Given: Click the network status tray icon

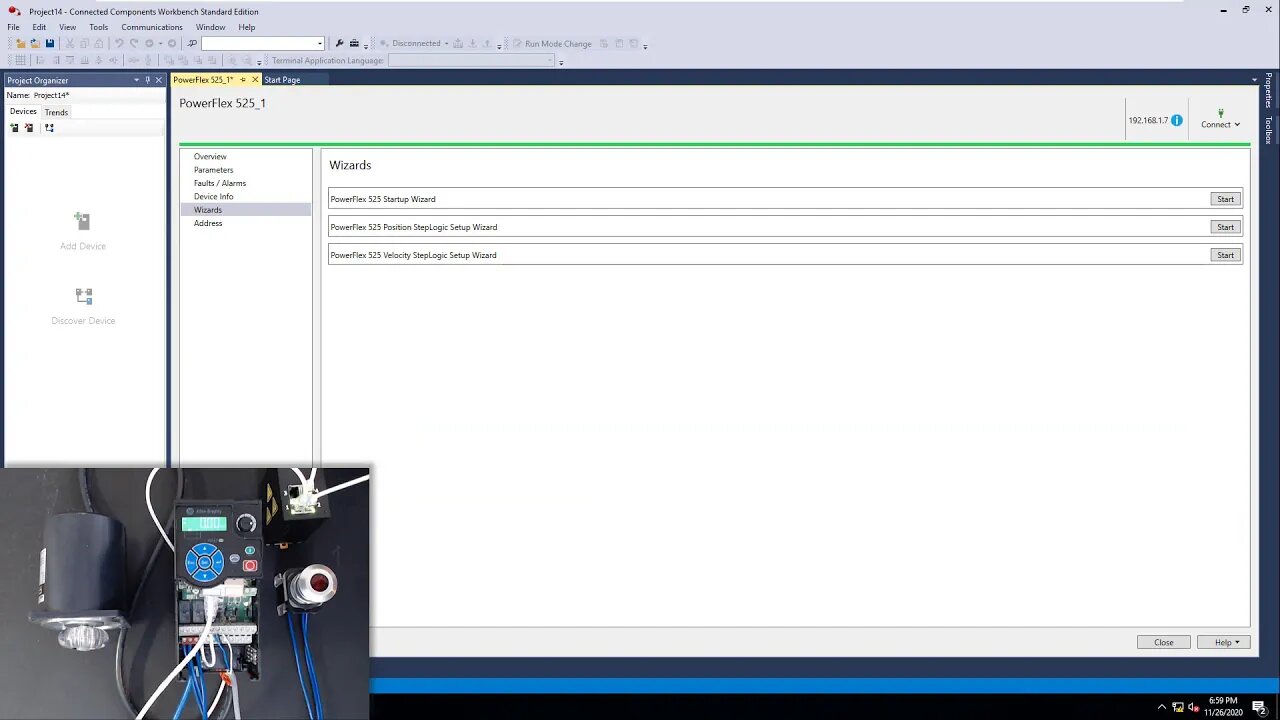Looking at the screenshot, I should pos(1178,707).
